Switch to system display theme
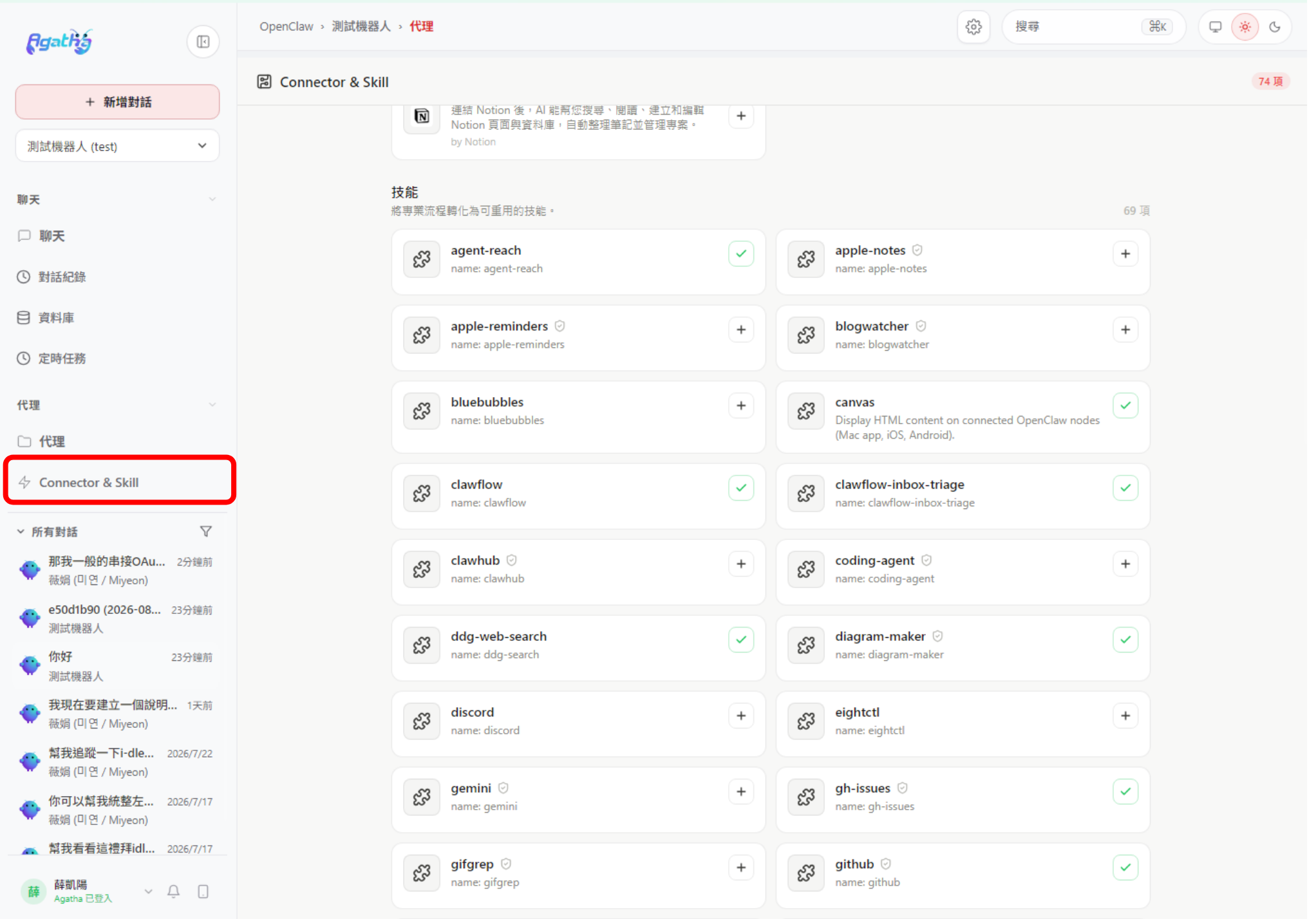Viewport: 1316px width, 919px height. pos(1216,26)
